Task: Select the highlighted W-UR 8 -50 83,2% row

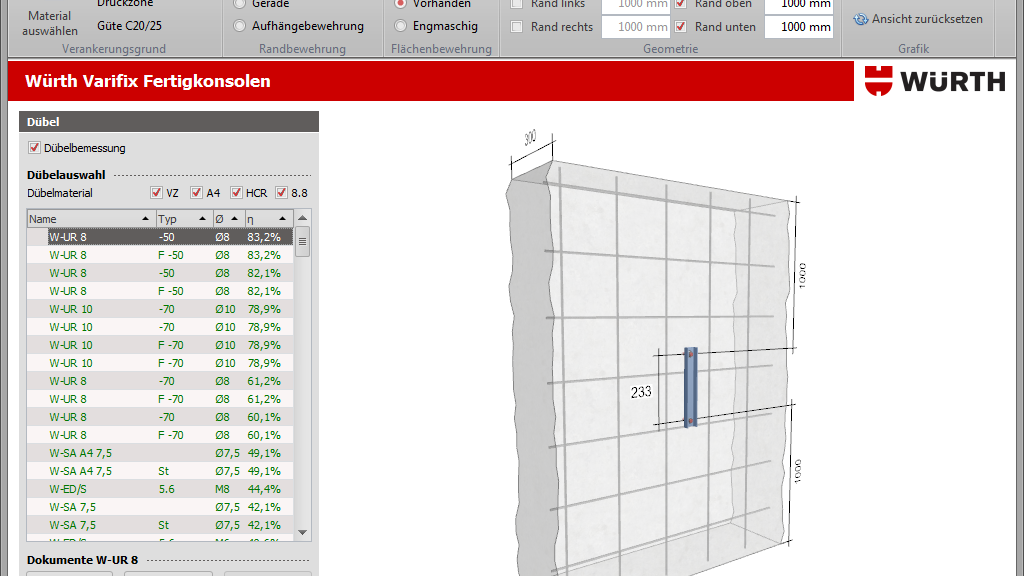Action: tap(160, 237)
